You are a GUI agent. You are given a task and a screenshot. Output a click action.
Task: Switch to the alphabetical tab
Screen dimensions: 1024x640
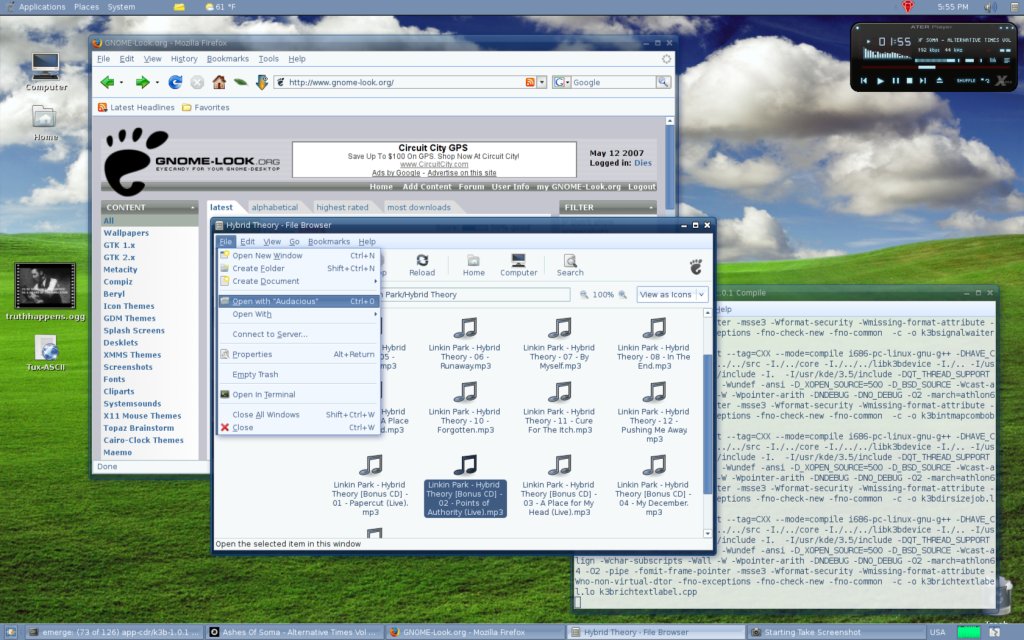tap(274, 207)
